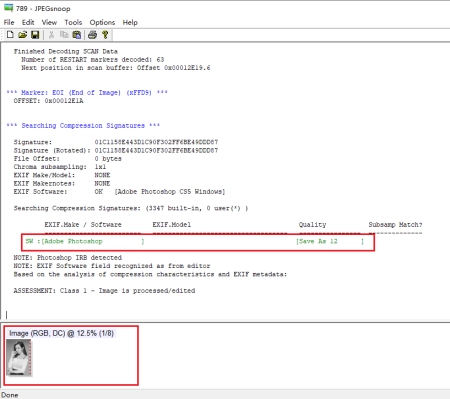The width and height of the screenshot is (450, 399).
Task: Click the '[Save As 12' quality value
Action: (330, 241)
